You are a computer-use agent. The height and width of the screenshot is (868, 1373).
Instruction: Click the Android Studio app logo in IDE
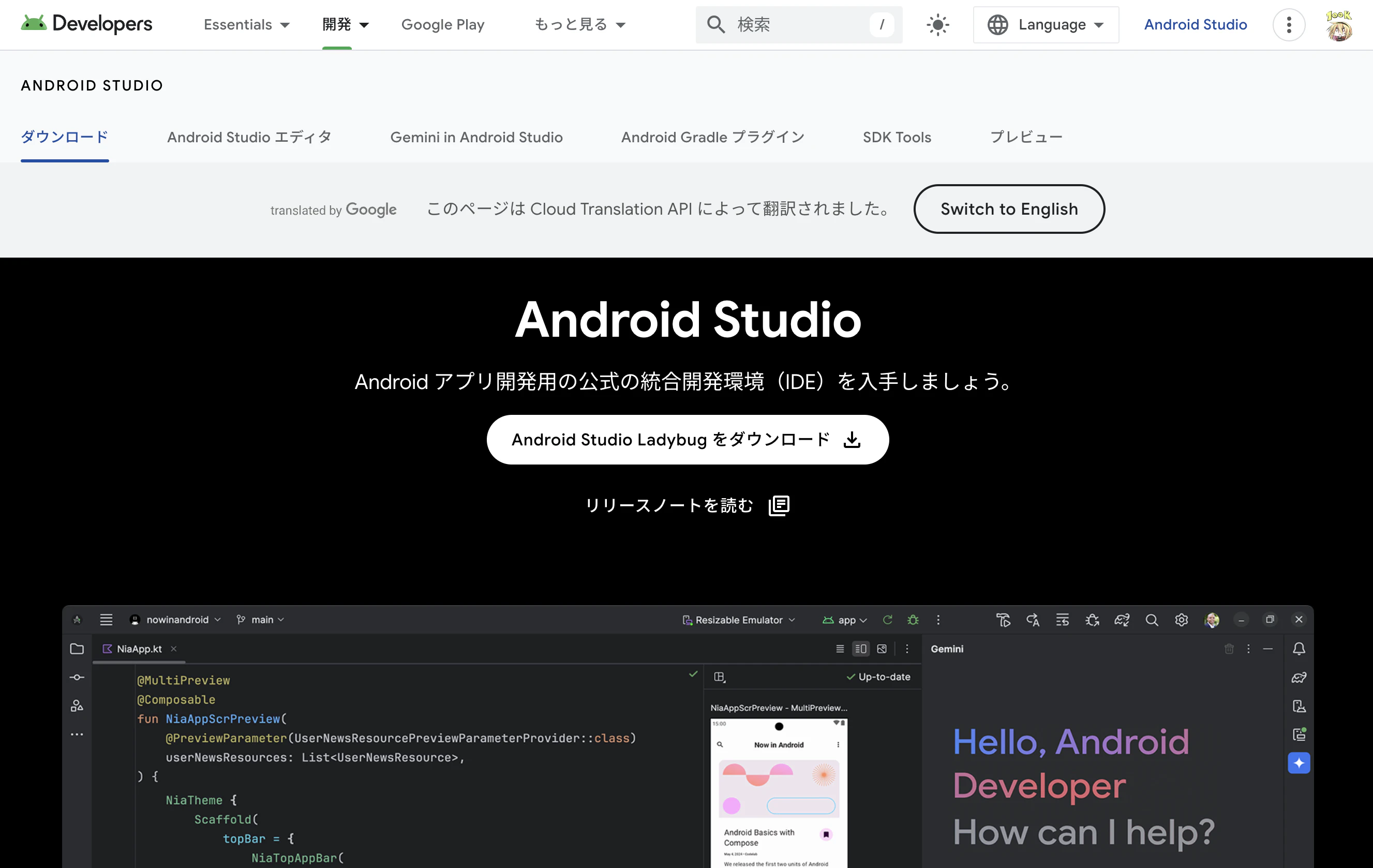point(78,619)
